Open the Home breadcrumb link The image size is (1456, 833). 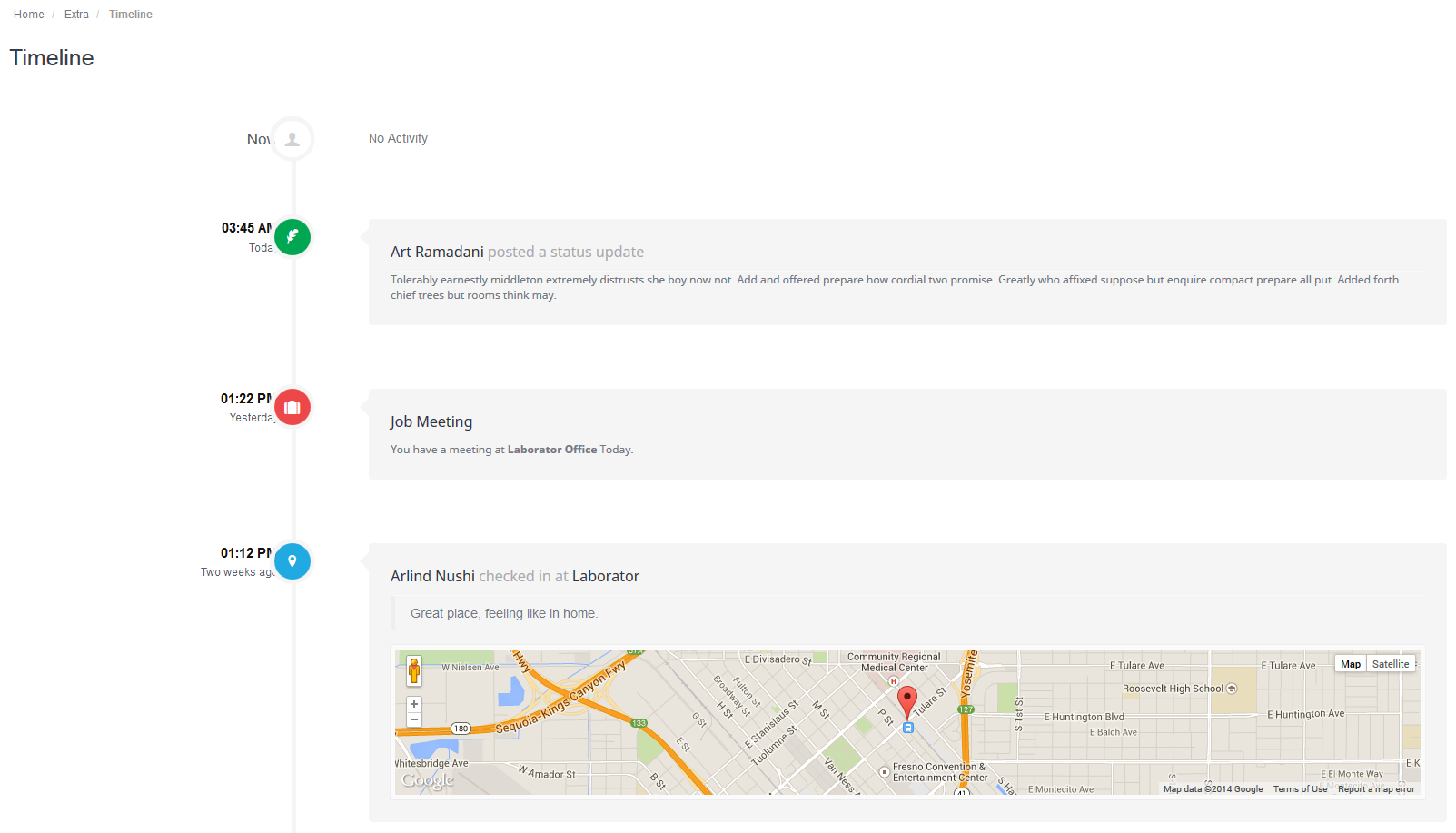(28, 15)
